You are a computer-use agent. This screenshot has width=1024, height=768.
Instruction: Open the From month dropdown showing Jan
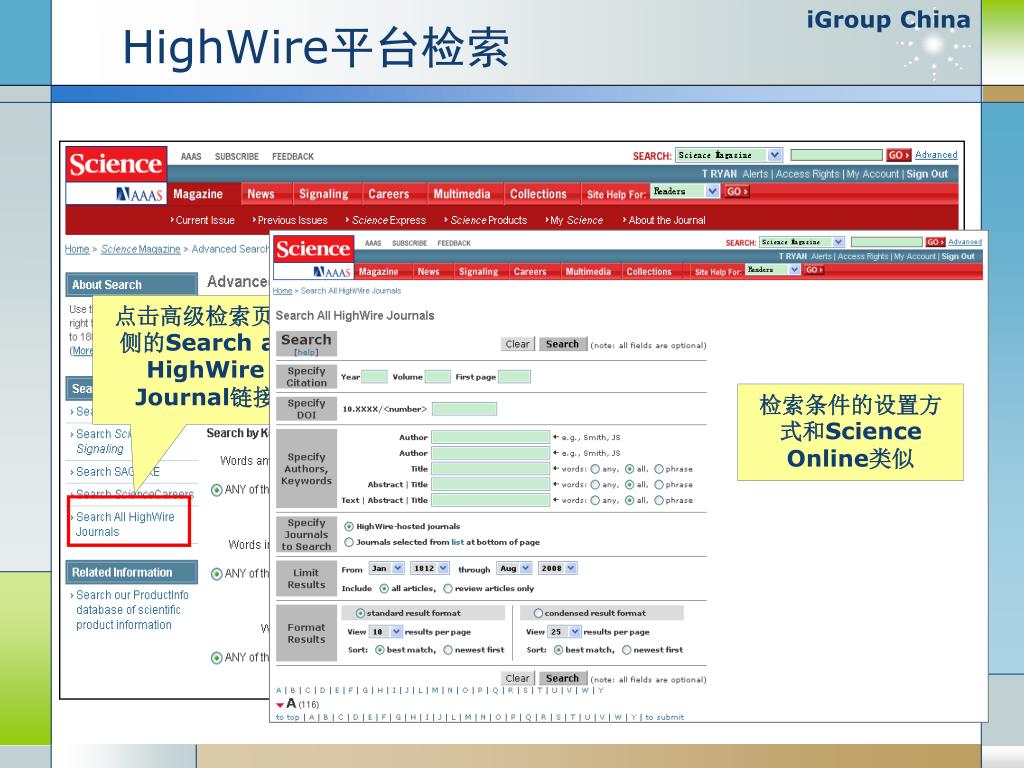click(x=387, y=568)
